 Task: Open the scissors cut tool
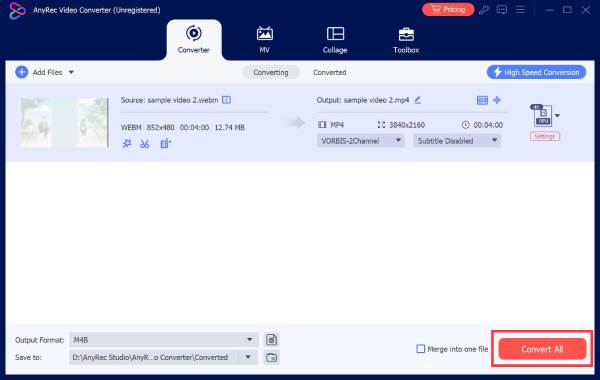coord(145,144)
